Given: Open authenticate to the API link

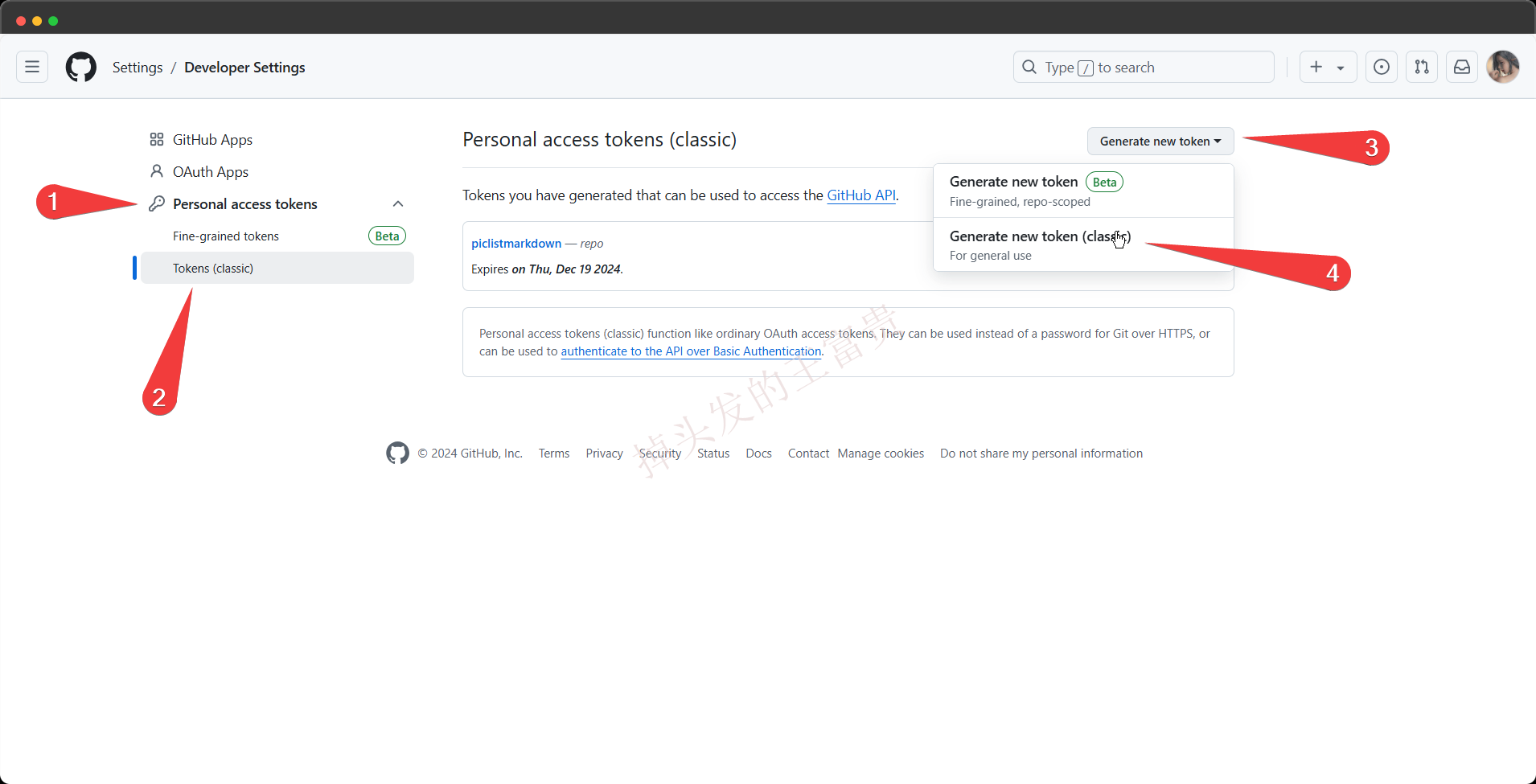Looking at the screenshot, I should click(692, 351).
